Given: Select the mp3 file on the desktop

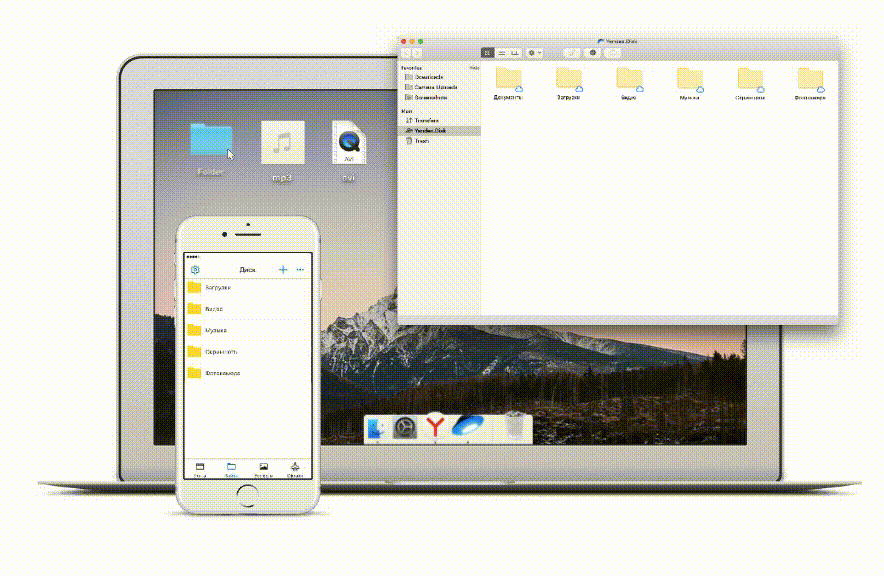Looking at the screenshot, I should pyautogui.click(x=282, y=151).
